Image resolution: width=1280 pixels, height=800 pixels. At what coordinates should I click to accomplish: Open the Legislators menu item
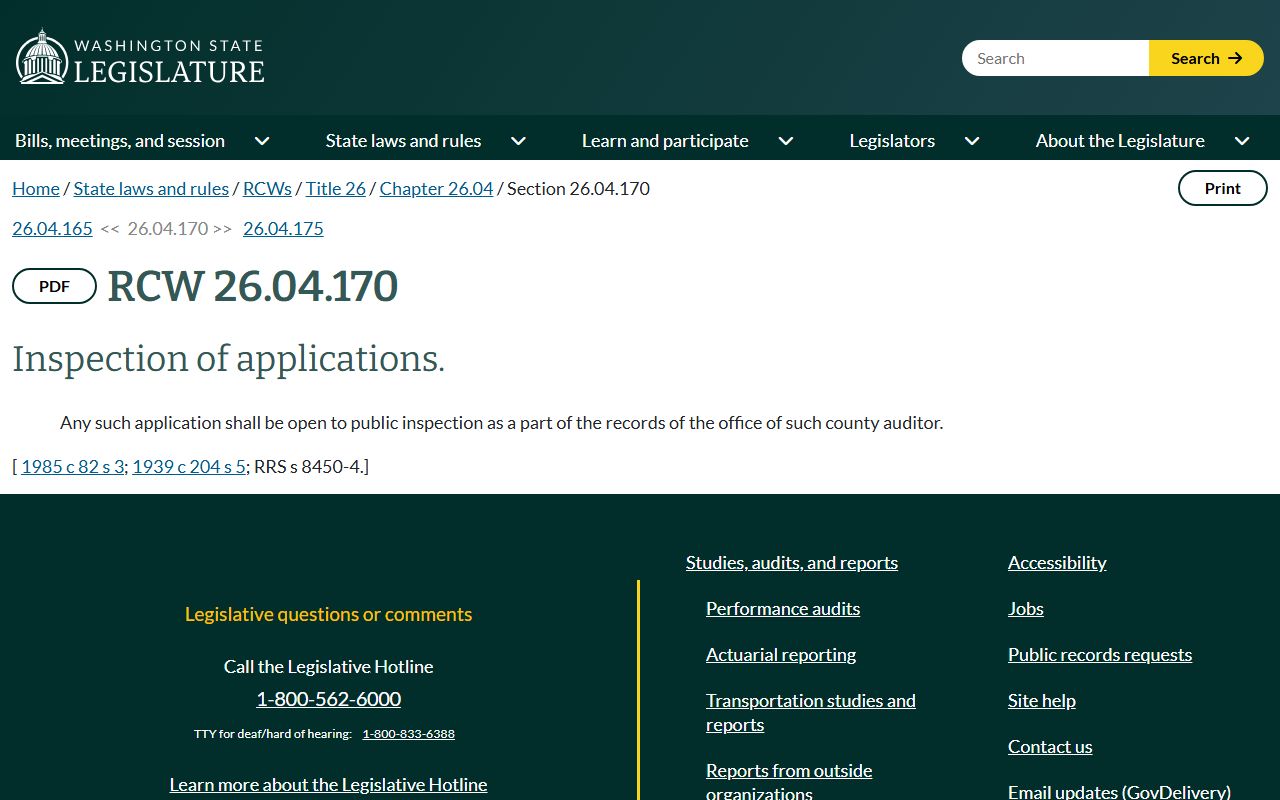click(x=892, y=141)
